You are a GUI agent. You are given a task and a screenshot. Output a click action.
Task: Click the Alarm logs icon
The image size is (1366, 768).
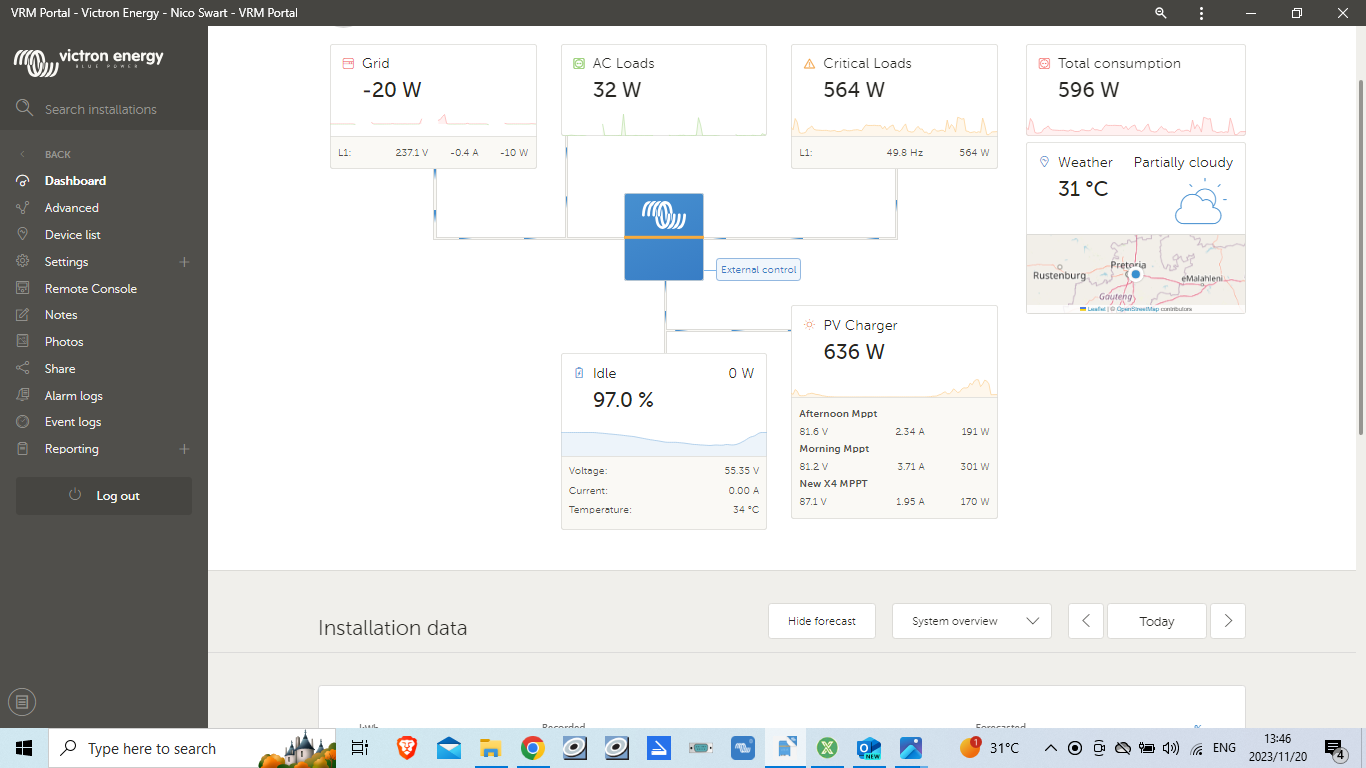click(23, 396)
